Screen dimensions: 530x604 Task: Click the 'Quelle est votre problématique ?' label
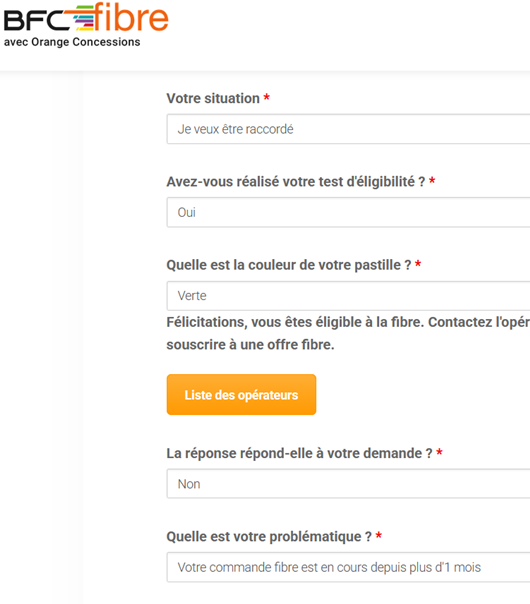269,536
